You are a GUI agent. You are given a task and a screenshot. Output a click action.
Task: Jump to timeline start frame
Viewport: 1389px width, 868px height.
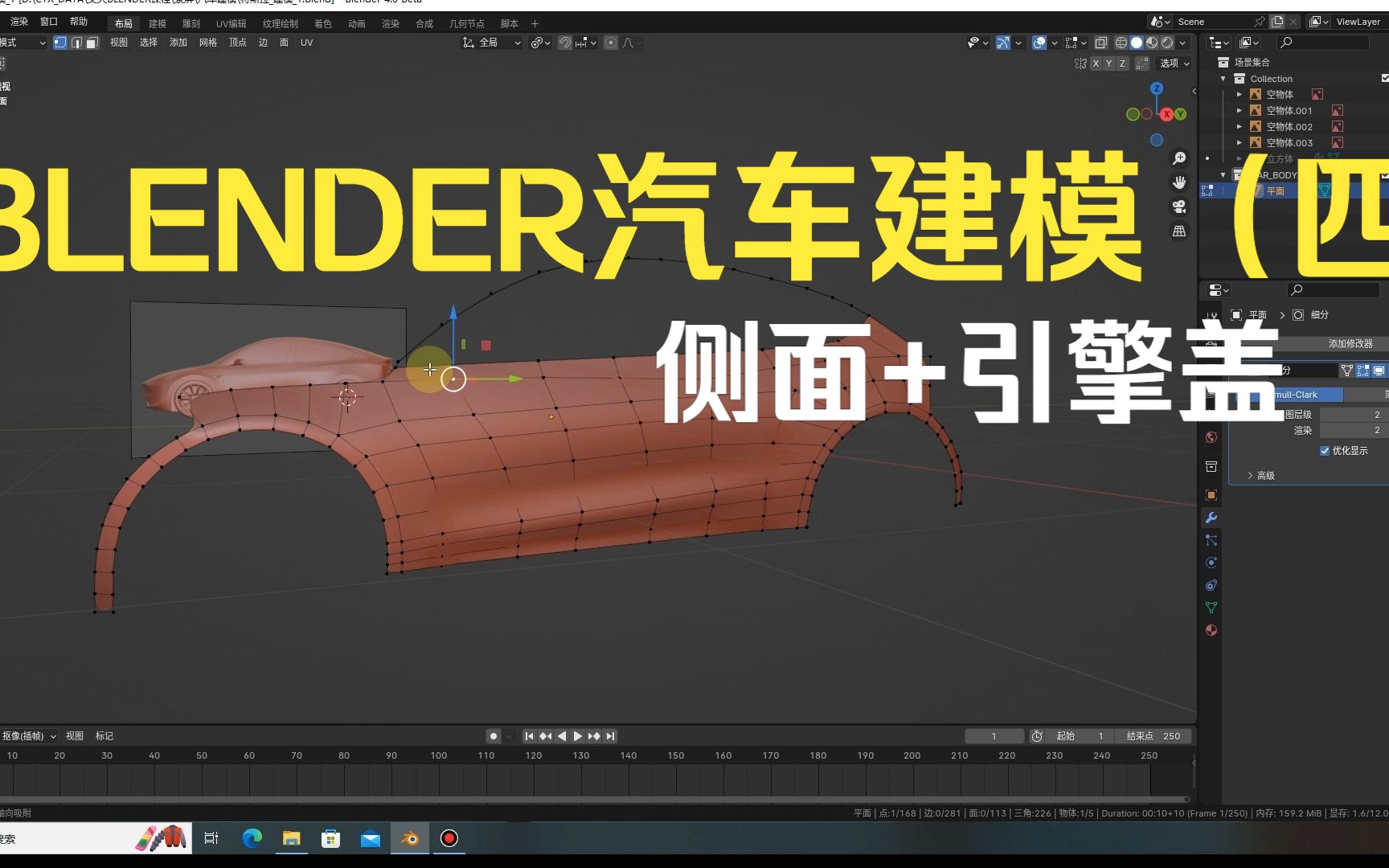tap(529, 736)
